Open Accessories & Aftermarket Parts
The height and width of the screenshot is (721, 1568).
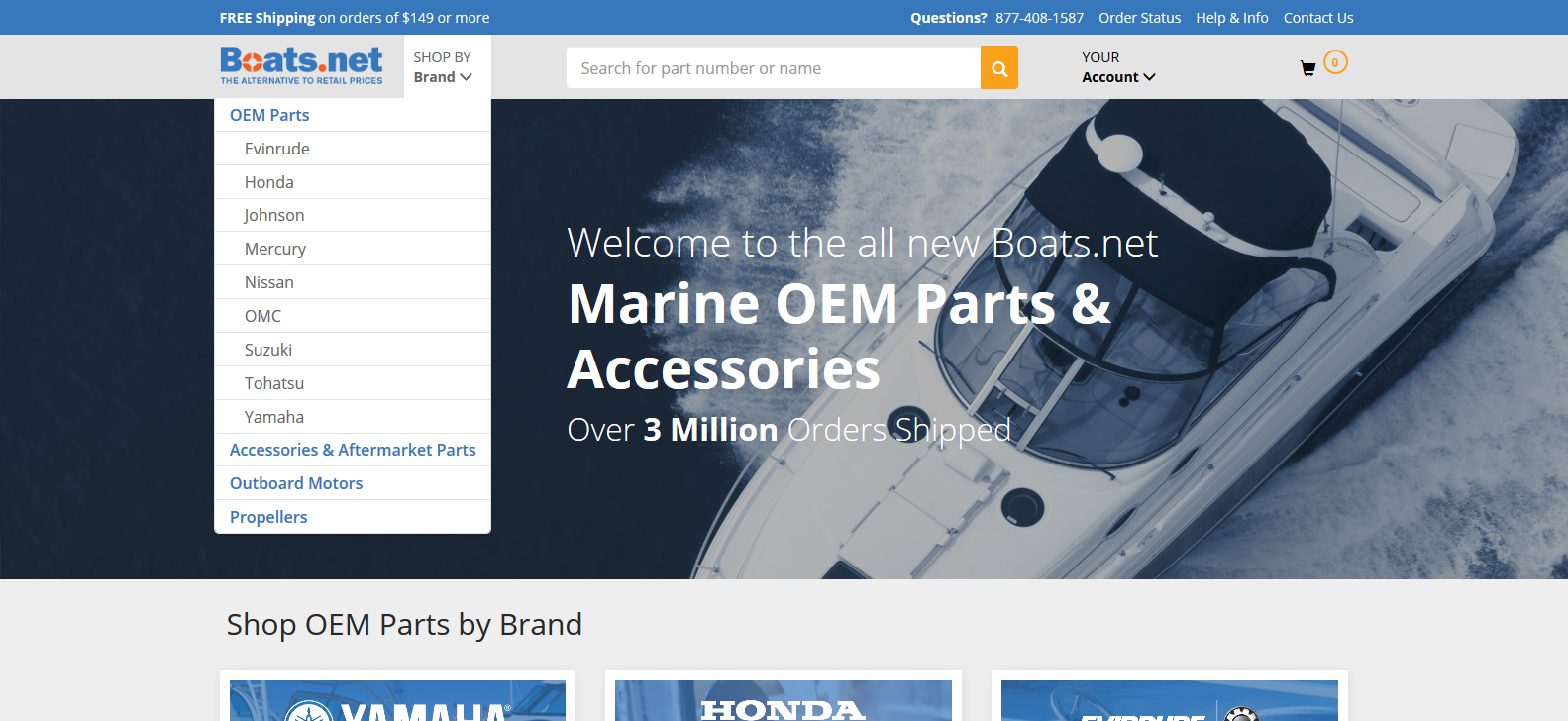(353, 450)
